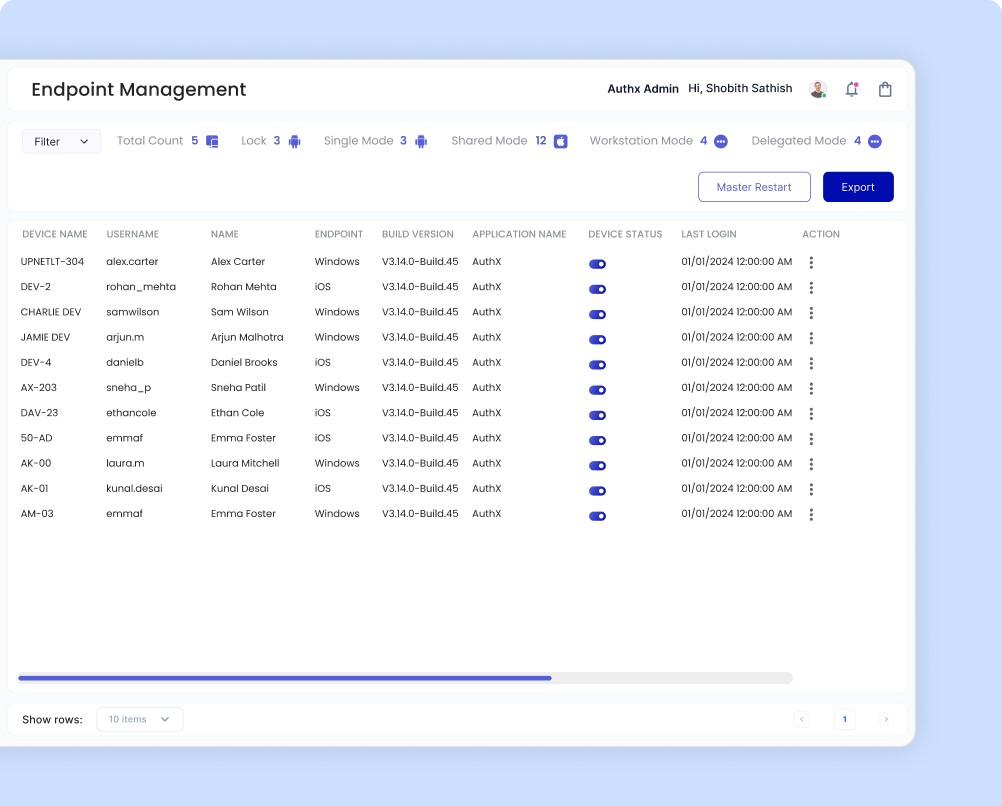The width and height of the screenshot is (1002, 806).
Task: Click the Apple icon beside Shared Mode
Action: (561, 141)
